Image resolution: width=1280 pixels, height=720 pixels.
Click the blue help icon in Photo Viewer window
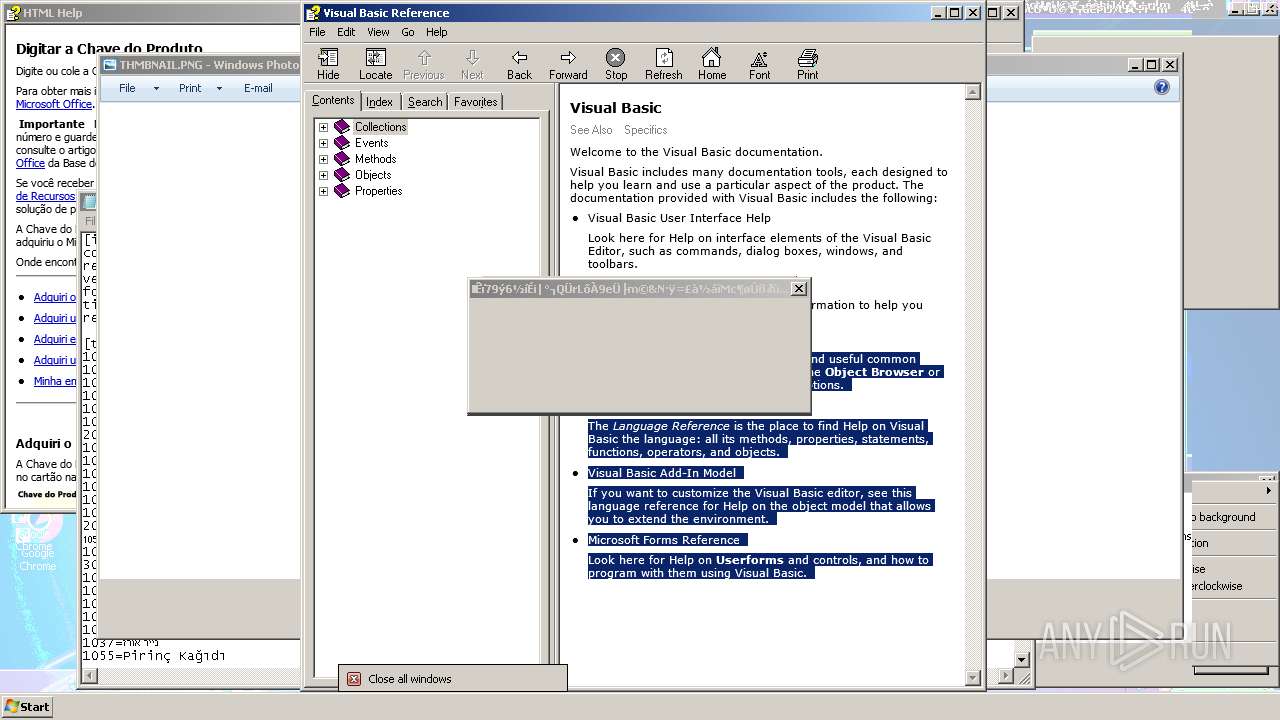[x=1161, y=88]
